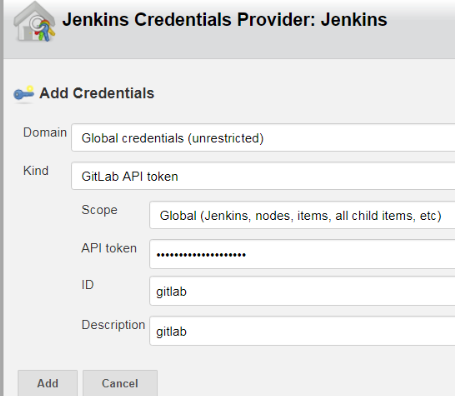Click the Kind label
Viewport: 455px width, 396px height.
[x=36, y=171]
